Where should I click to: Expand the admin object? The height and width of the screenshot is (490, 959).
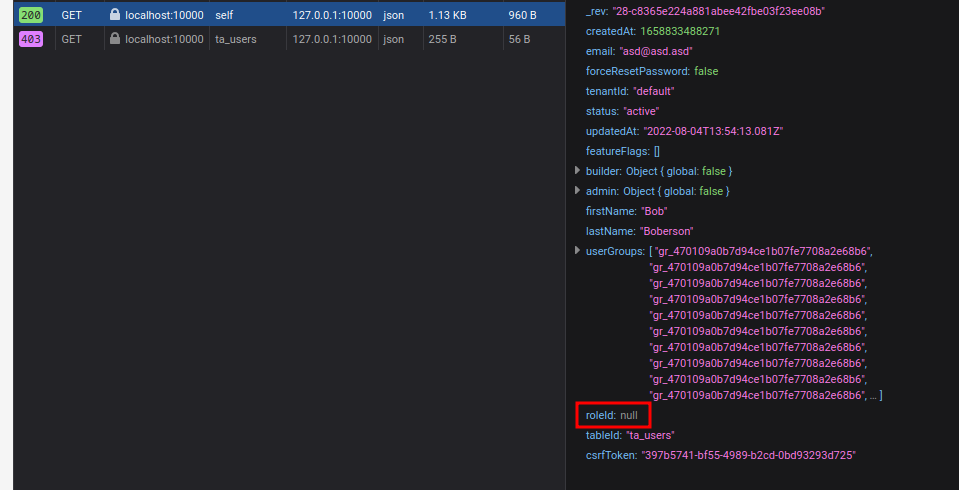click(577, 191)
